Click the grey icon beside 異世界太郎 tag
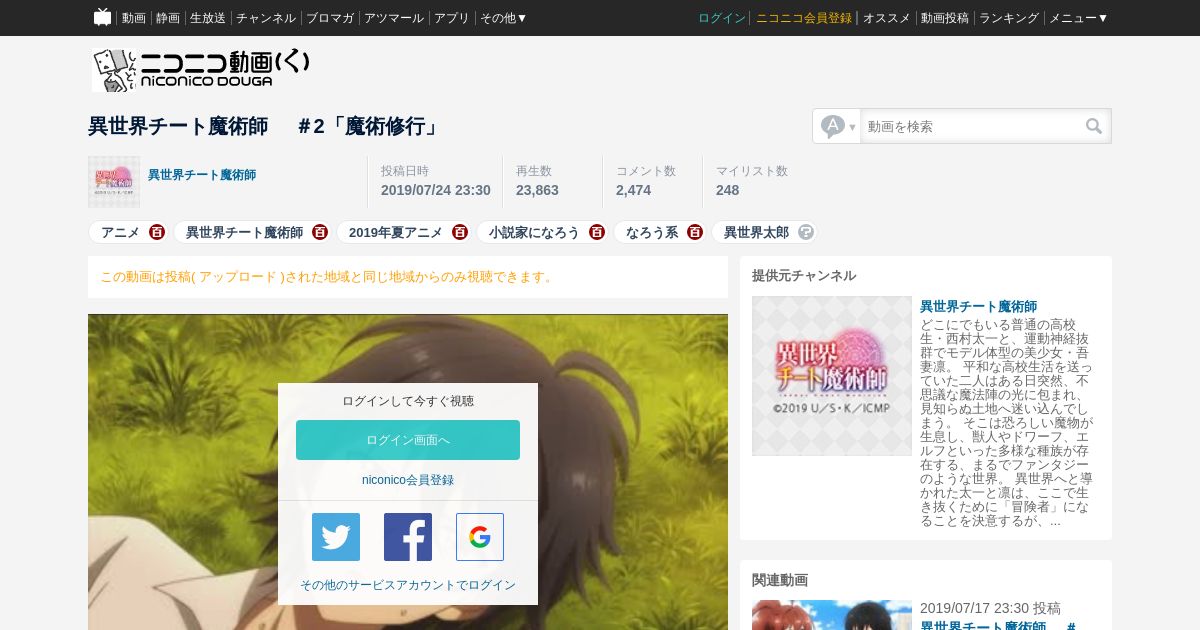 click(806, 232)
